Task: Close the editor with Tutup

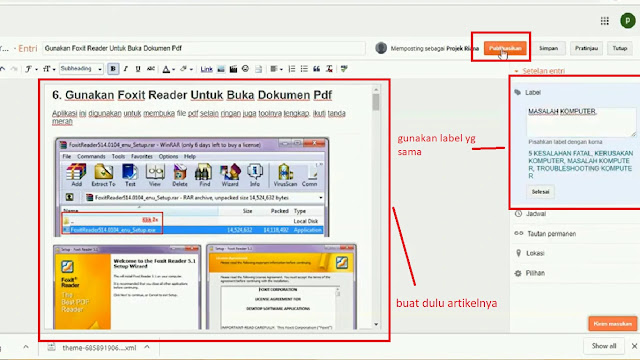Action: (619, 48)
